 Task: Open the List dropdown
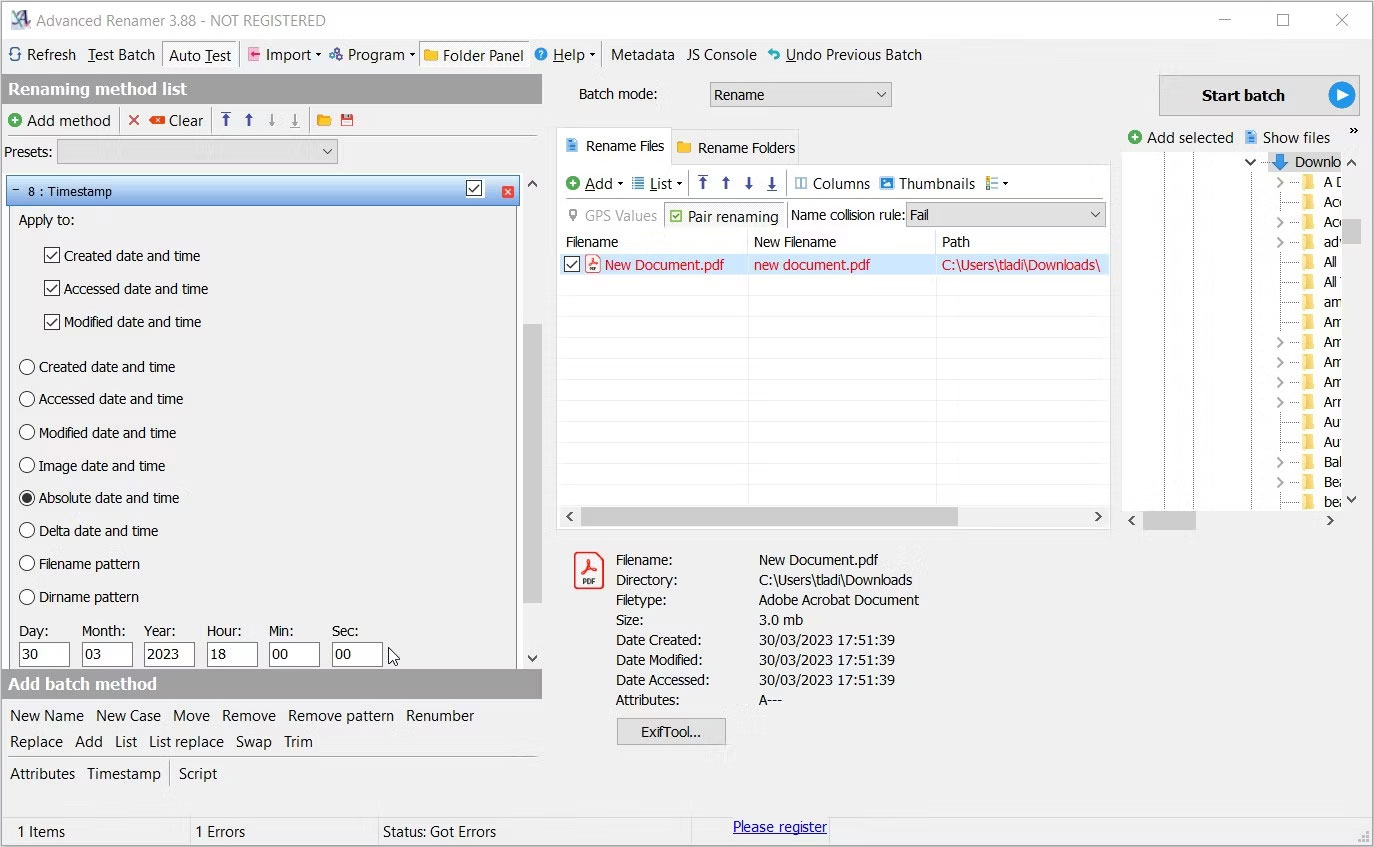tap(657, 184)
